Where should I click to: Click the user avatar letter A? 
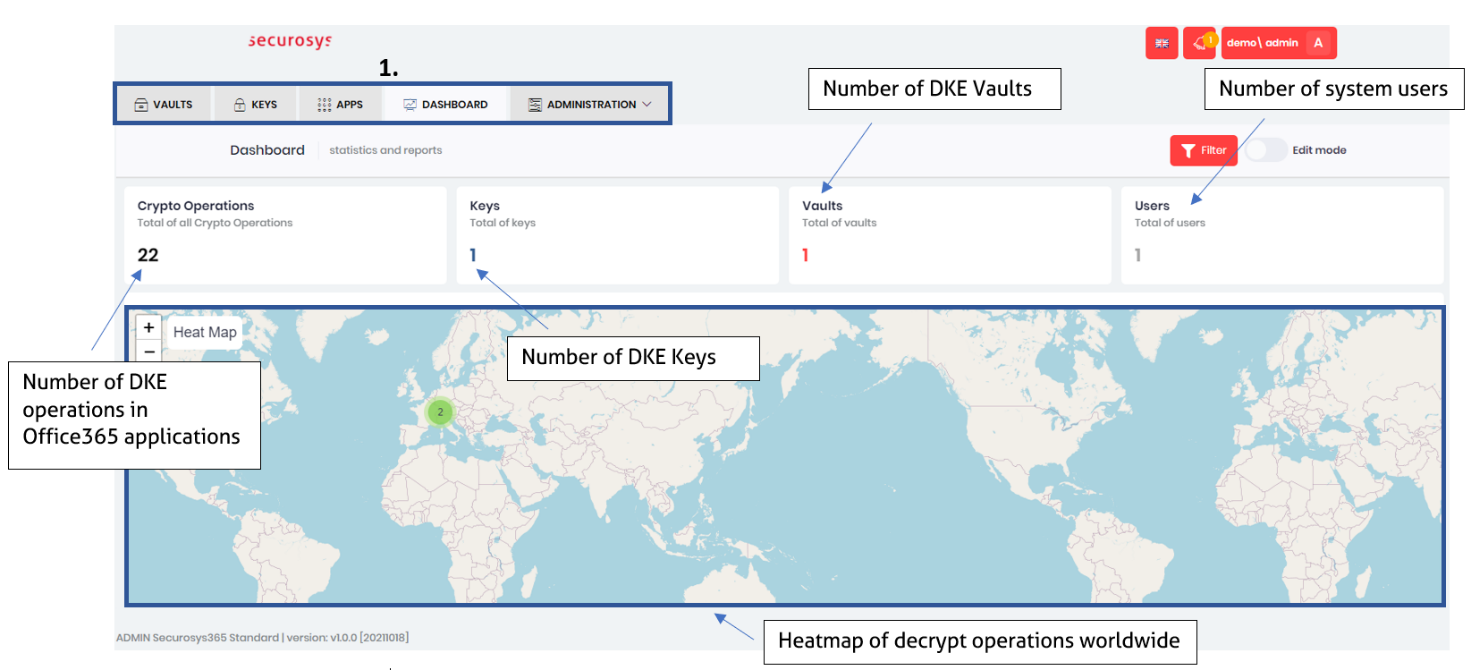(x=1318, y=43)
